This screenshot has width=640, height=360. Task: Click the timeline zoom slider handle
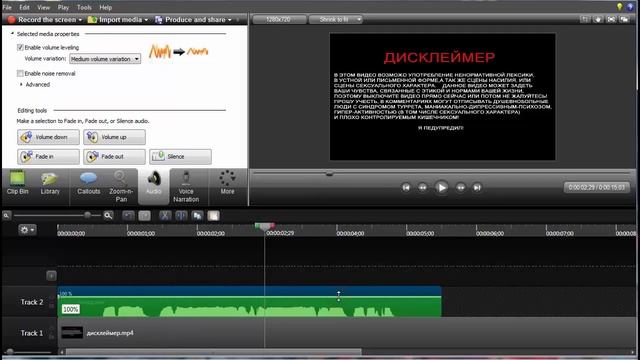coord(87,216)
